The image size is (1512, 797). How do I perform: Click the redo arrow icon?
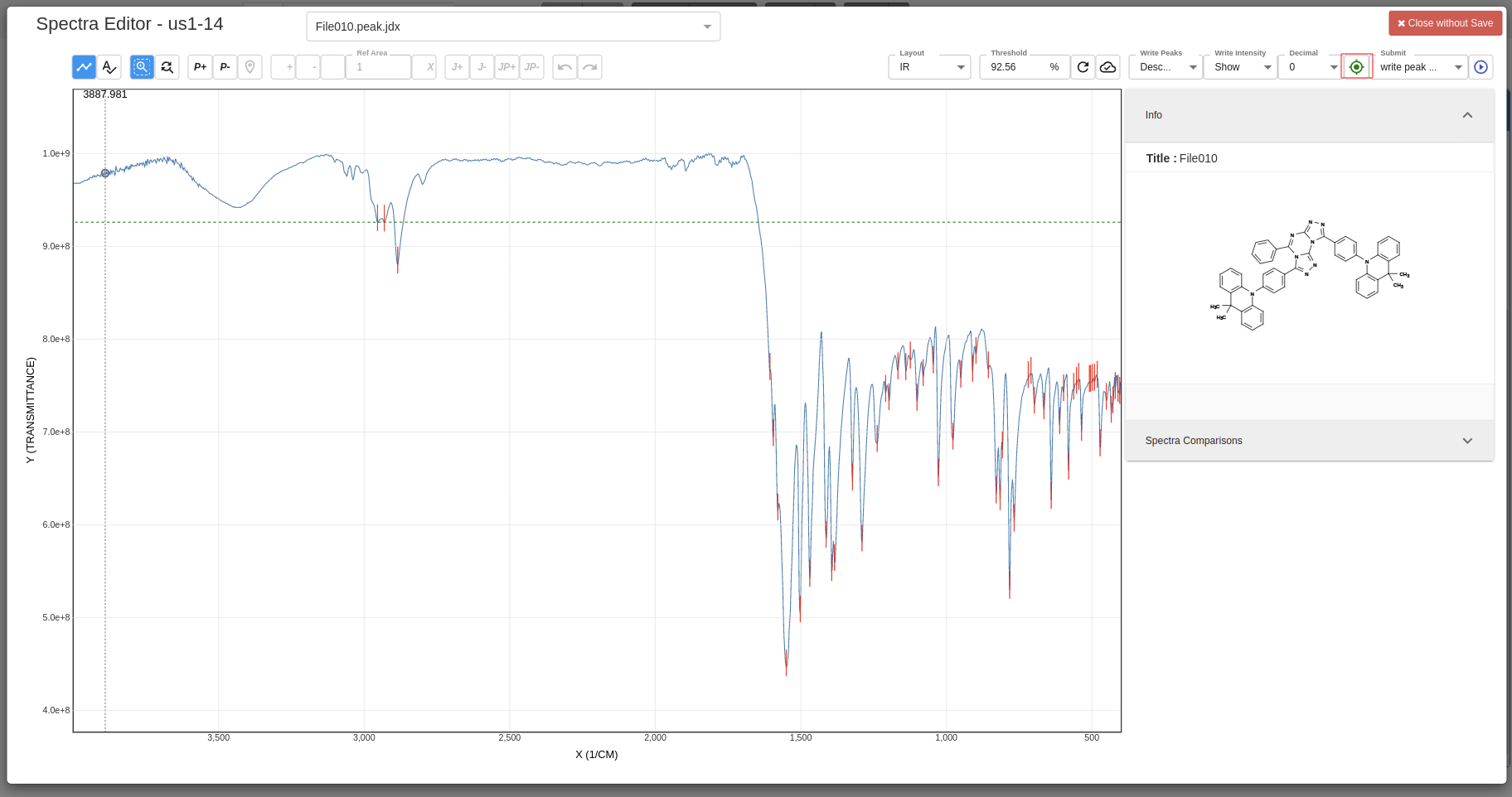point(589,67)
